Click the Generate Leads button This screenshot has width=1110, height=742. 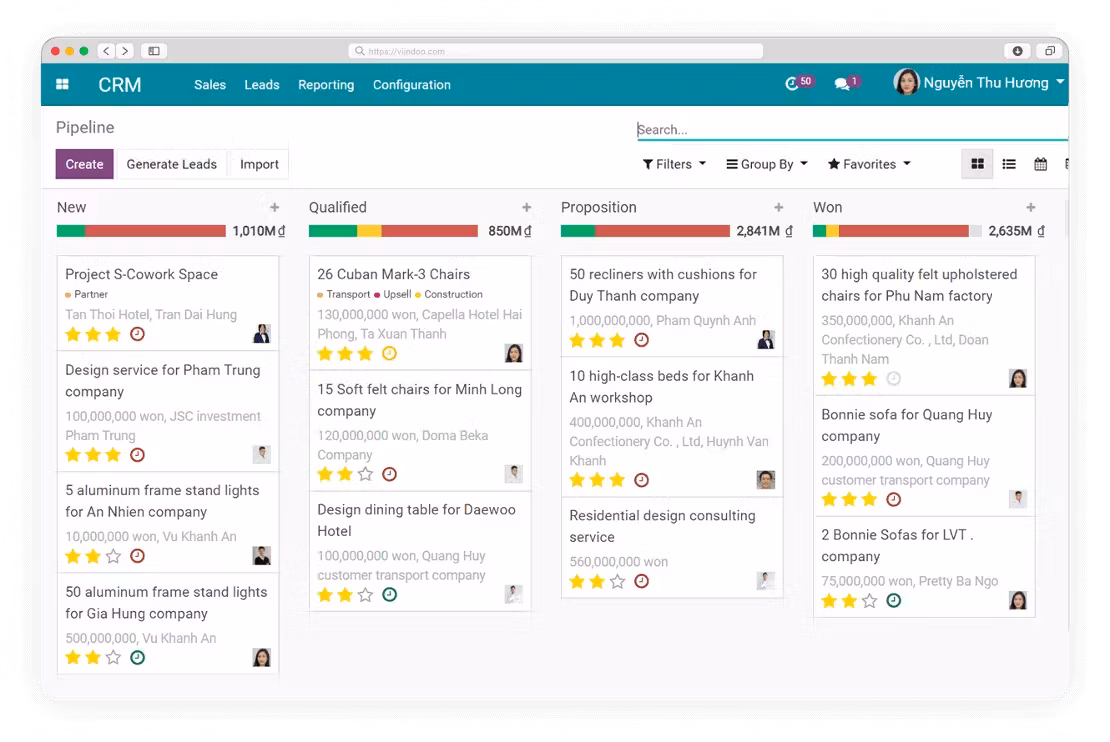point(171,164)
